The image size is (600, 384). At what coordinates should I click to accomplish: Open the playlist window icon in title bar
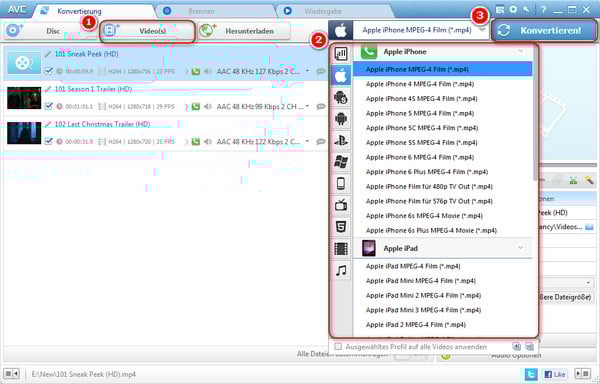coord(500,10)
